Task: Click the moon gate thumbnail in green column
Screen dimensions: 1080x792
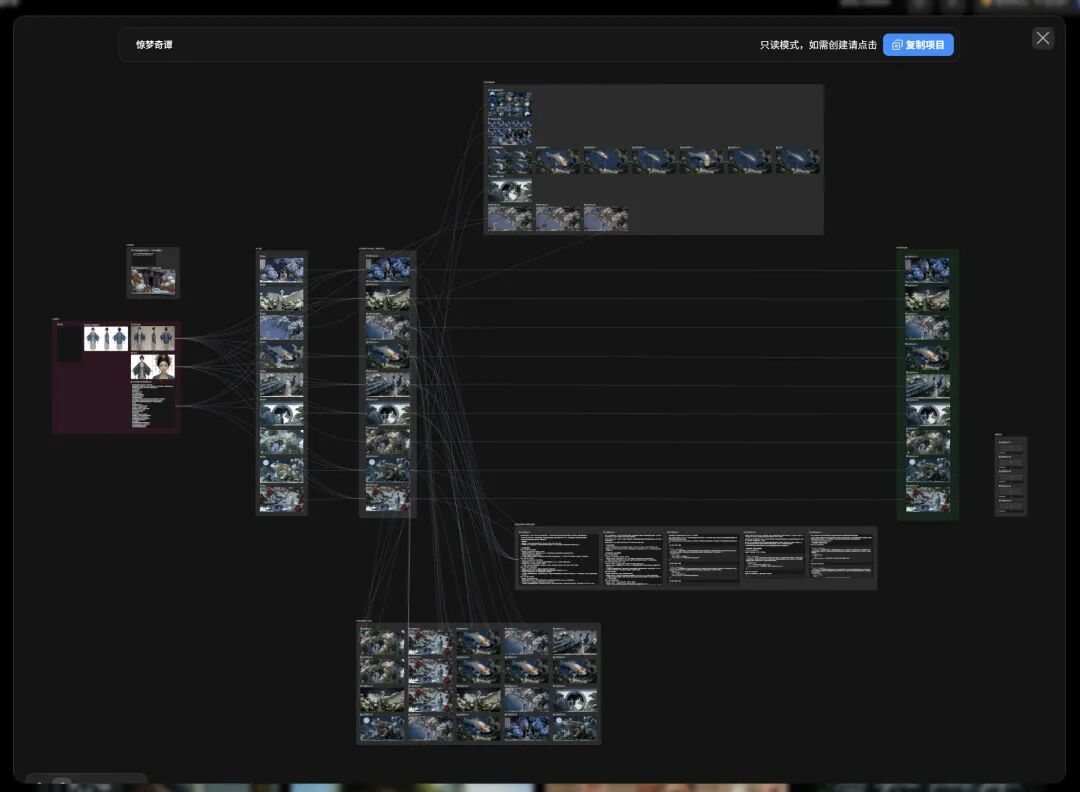Action: pos(927,414)
